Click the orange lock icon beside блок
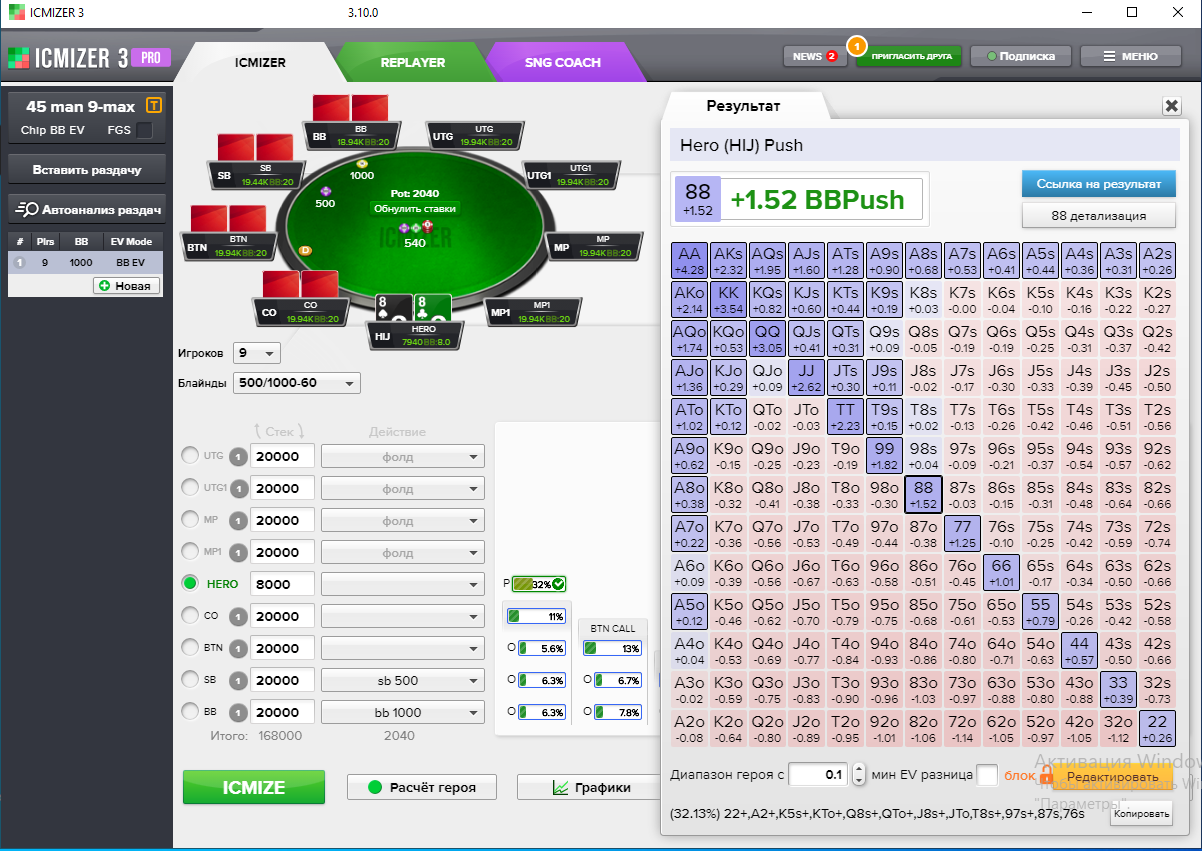The height and width of the screenshot is (851, 1202). 1047,775
